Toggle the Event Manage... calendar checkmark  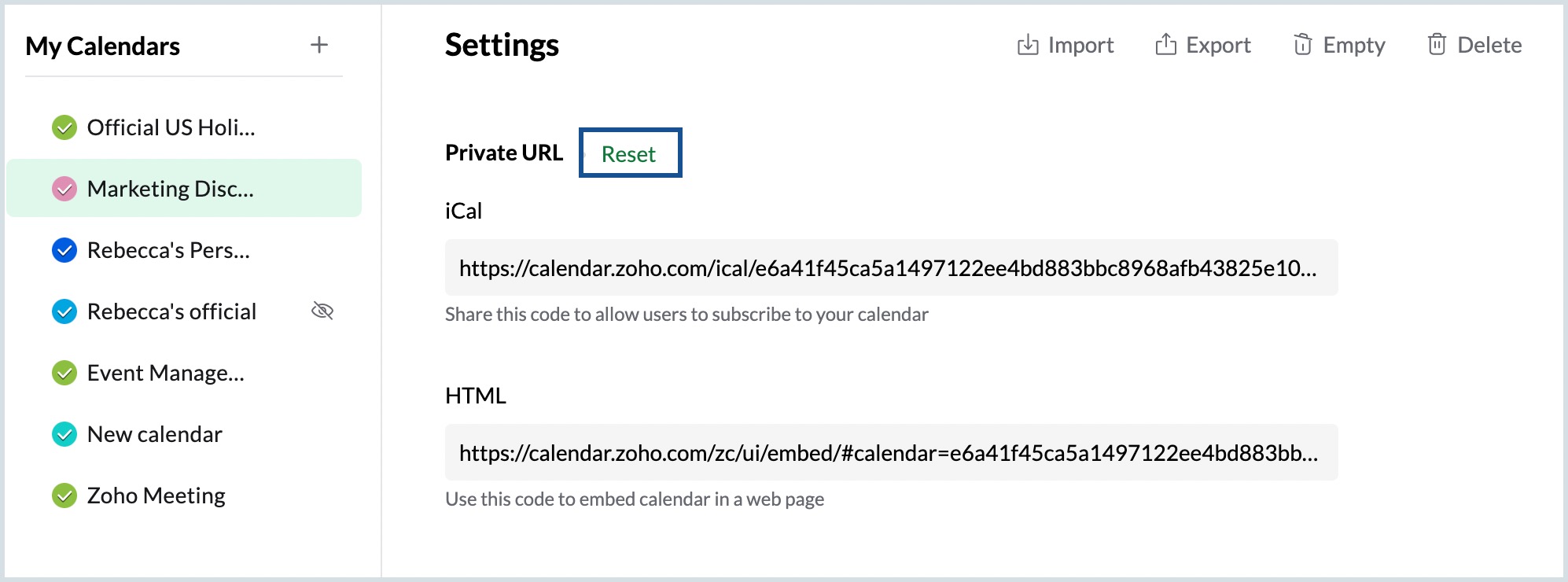[x=64, y=373]
